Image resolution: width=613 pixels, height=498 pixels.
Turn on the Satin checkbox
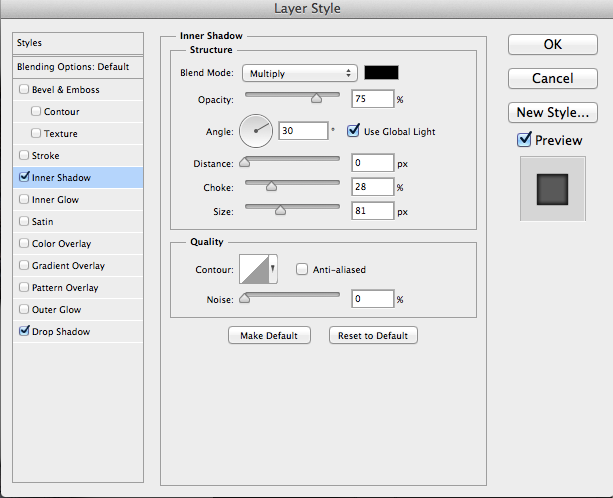(x=24, y=221)
